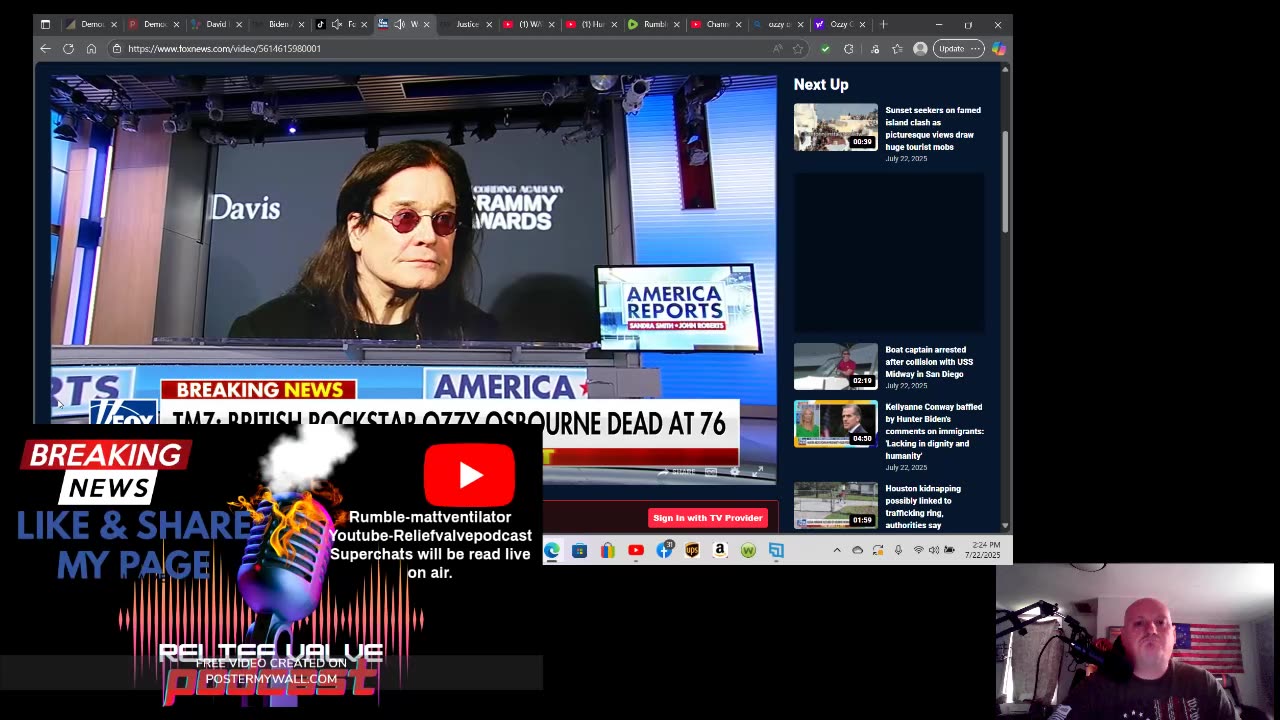
Task: Switch to the Biden tab
Action: click(x=277, y=24)
